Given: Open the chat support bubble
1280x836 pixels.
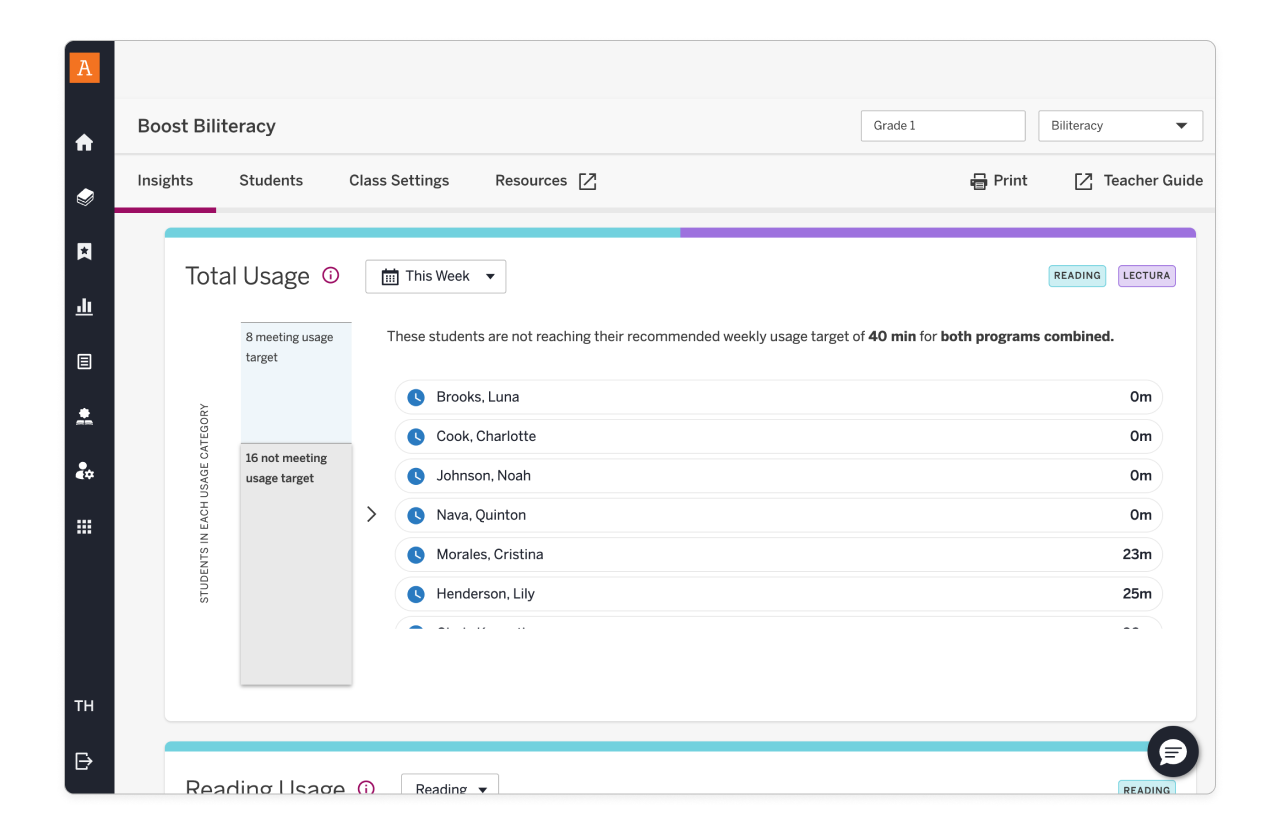Looking at the screenshot, I should pyautogui.click(x=1173, y=752).
